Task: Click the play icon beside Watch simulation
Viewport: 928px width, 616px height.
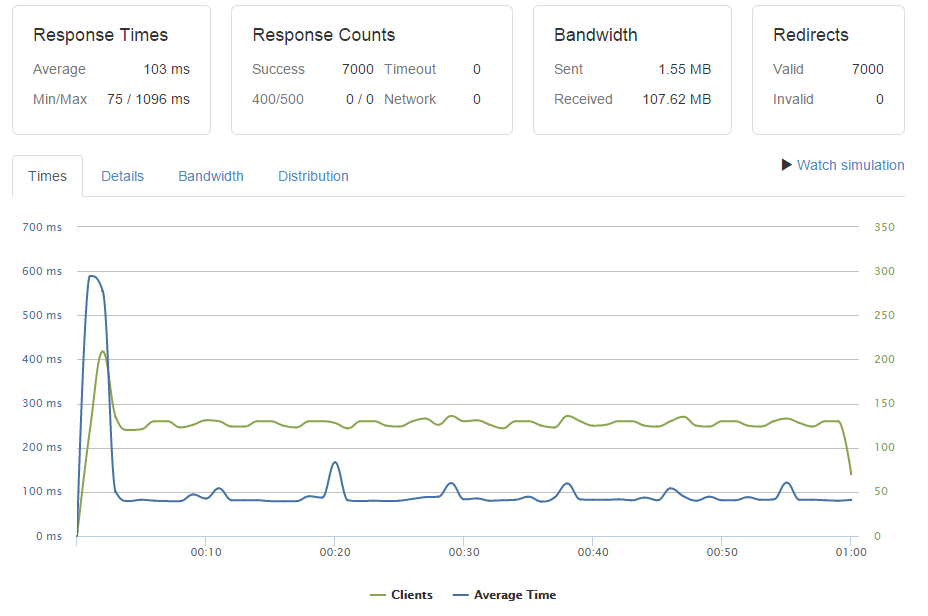Action: click(787, 165)
